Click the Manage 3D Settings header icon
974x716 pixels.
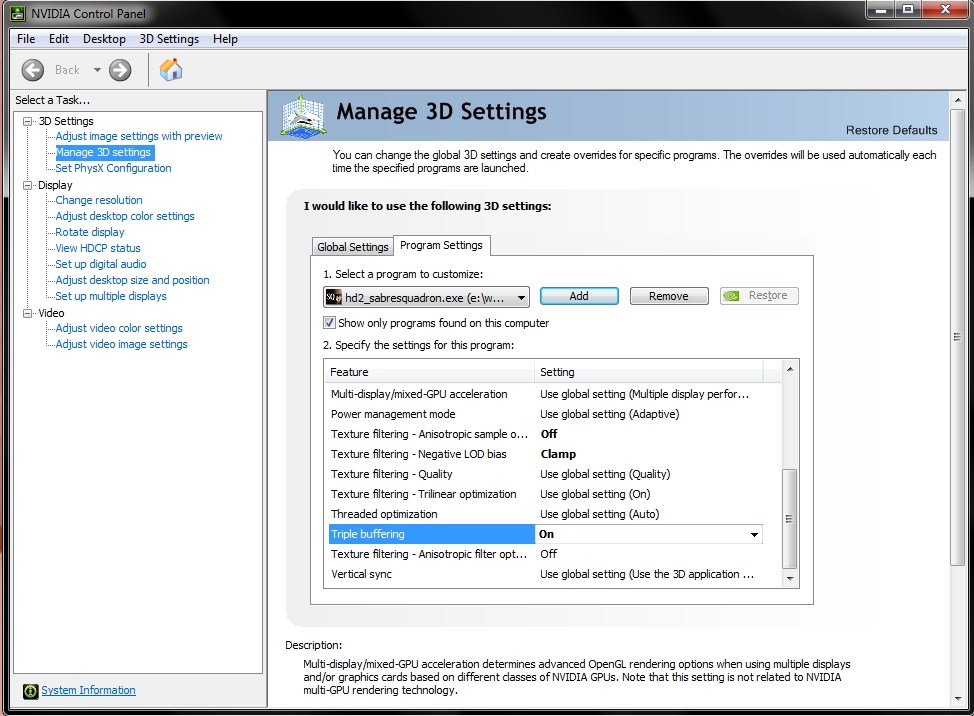pyautogui.click(x=303, y=115)
